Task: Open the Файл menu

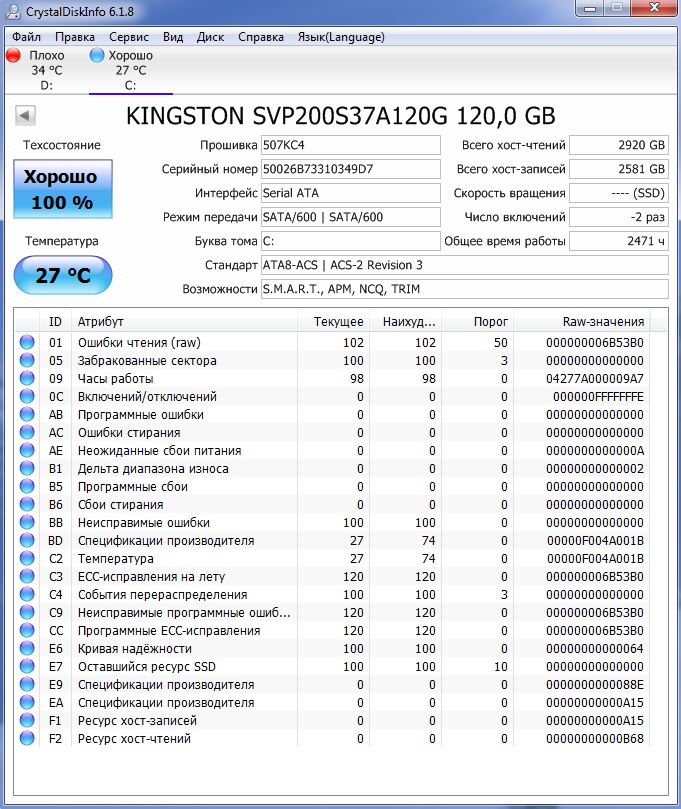Action: click(x=26, y=37)
